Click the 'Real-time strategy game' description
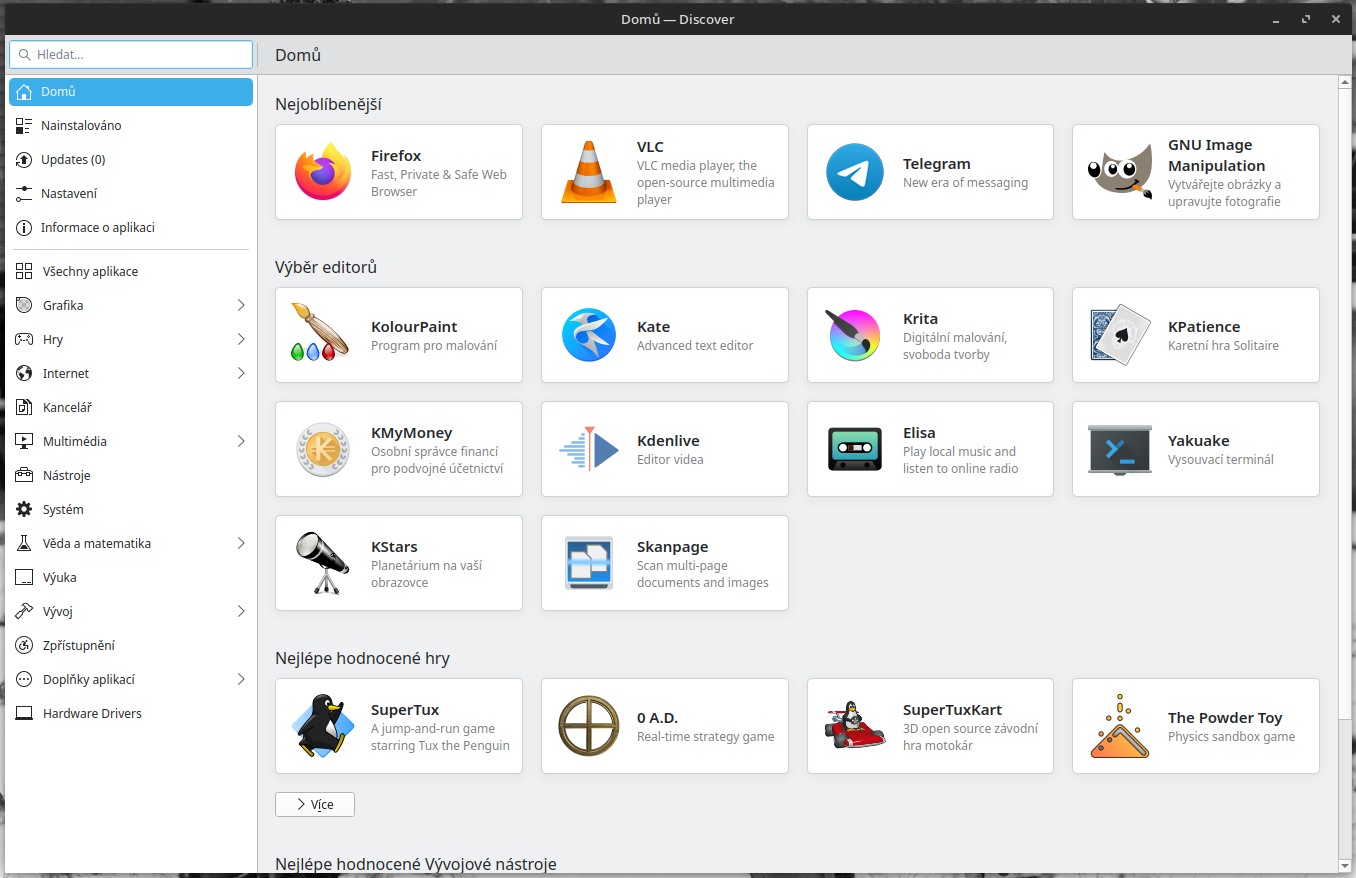 pos(706,737)
